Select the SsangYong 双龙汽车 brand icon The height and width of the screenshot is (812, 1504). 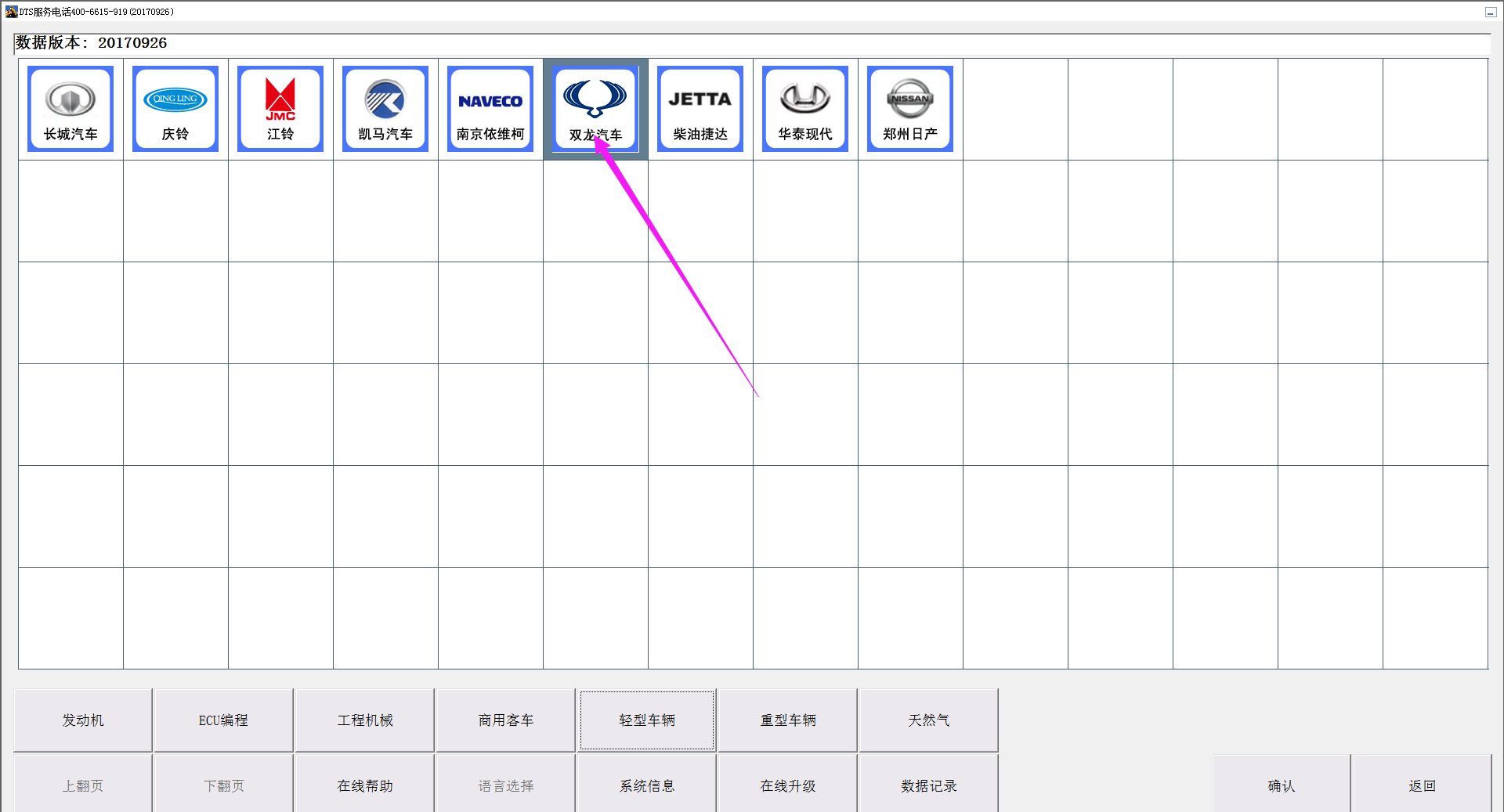click(595, 109)
